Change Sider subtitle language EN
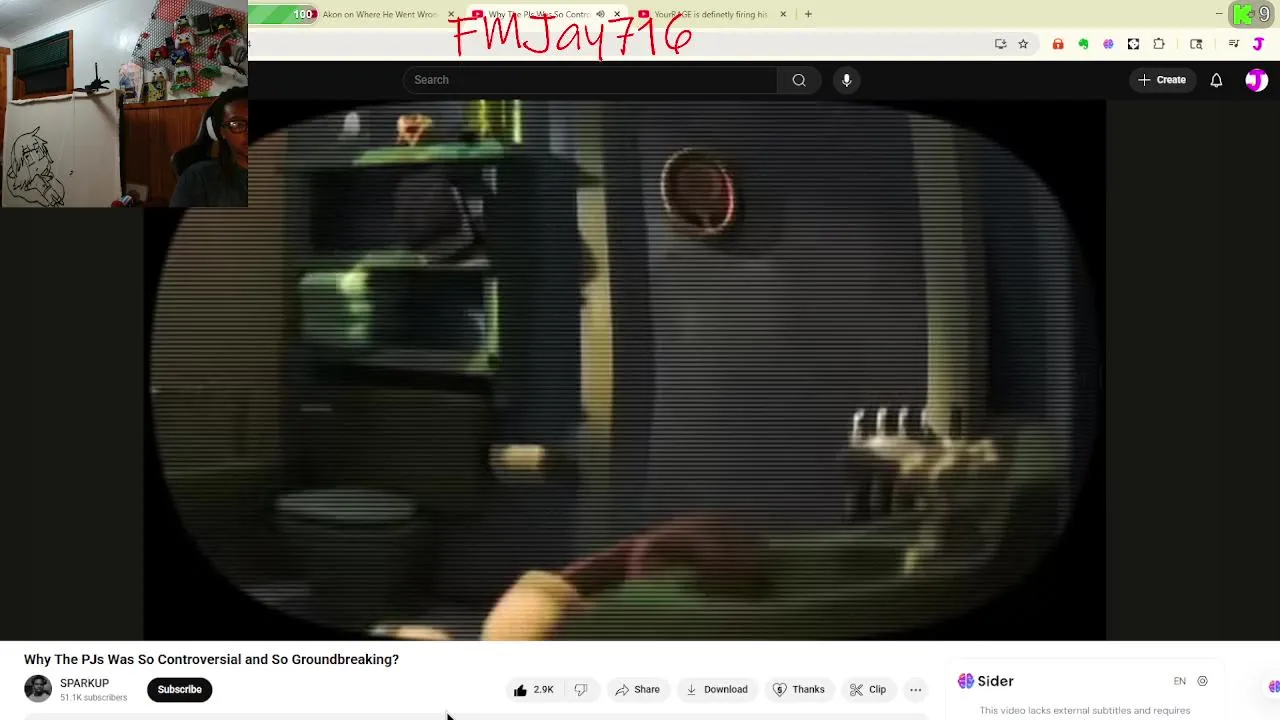The height and width of the screenshot is (720, 1280). pos(1180,681)
